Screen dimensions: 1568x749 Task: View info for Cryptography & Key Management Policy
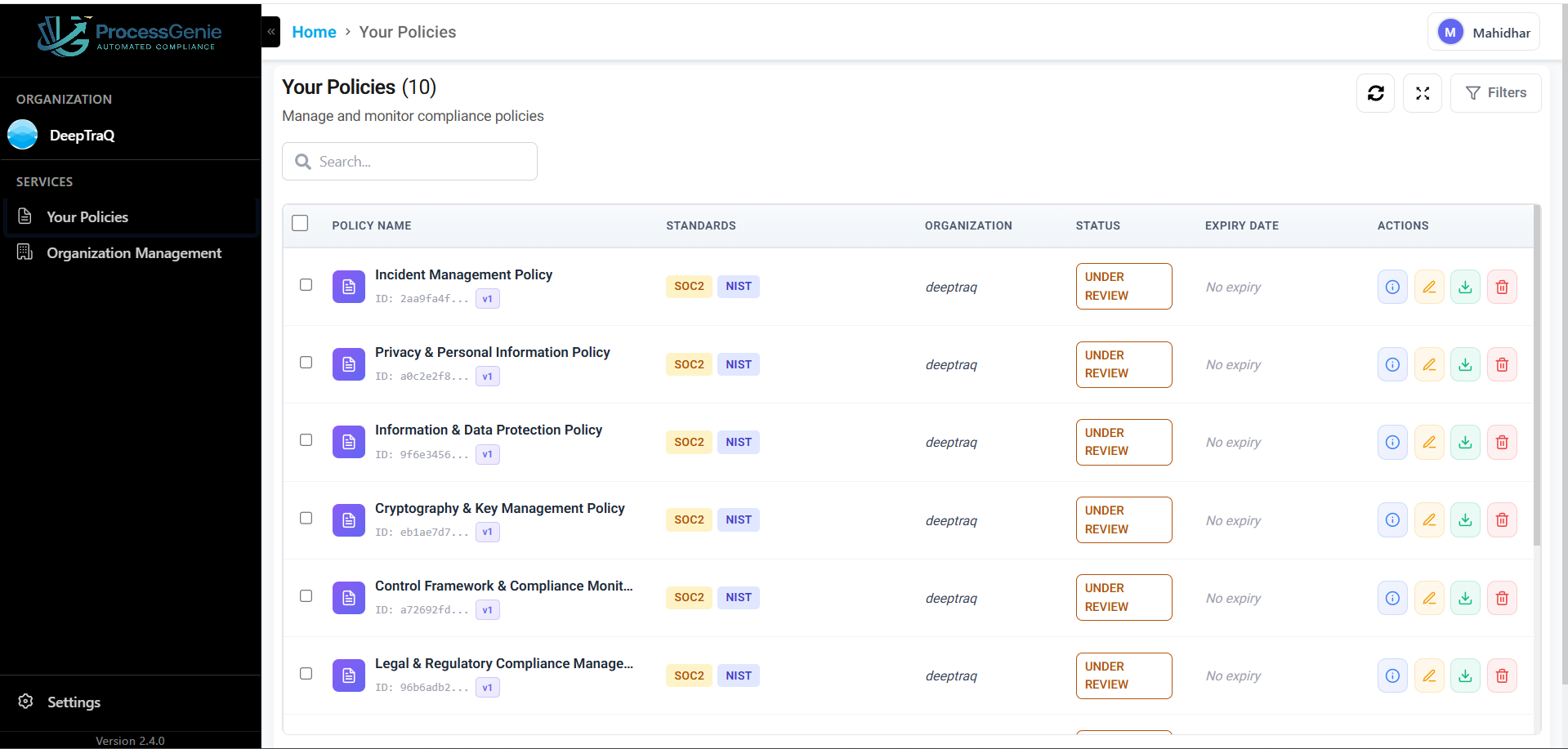tap(1392, 520)
